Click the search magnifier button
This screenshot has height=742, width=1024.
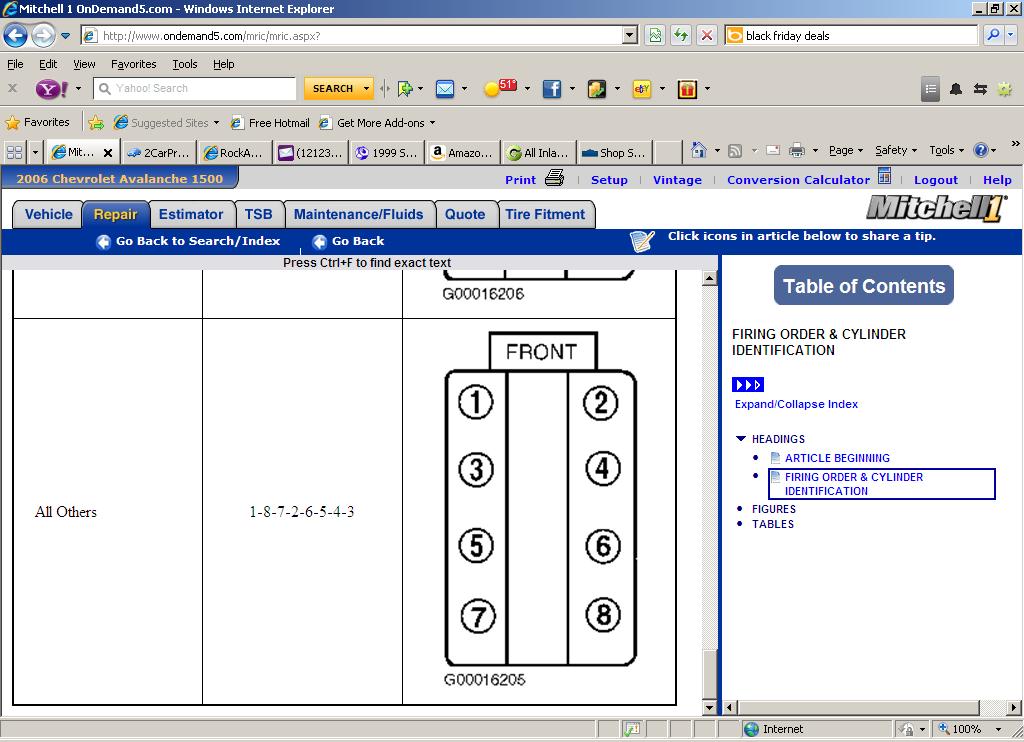[x=993, y=35]
